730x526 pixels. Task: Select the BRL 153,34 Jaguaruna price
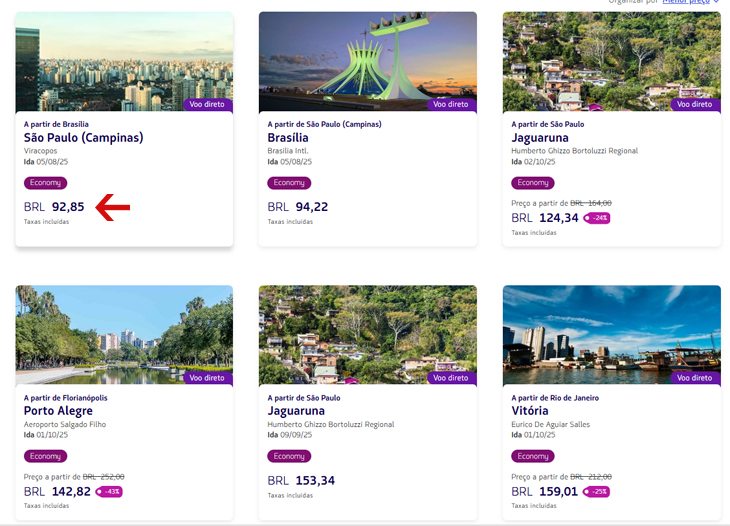click(x=301, y=480)
